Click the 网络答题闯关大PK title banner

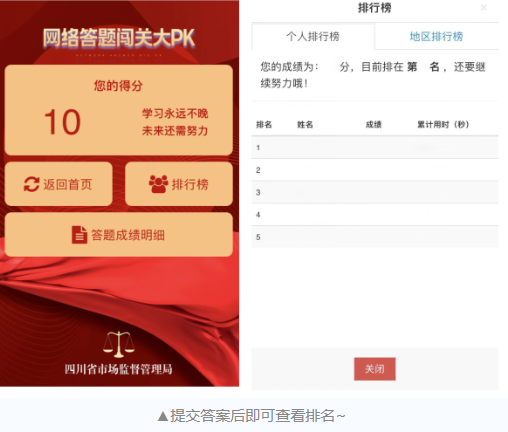point(119,38)
